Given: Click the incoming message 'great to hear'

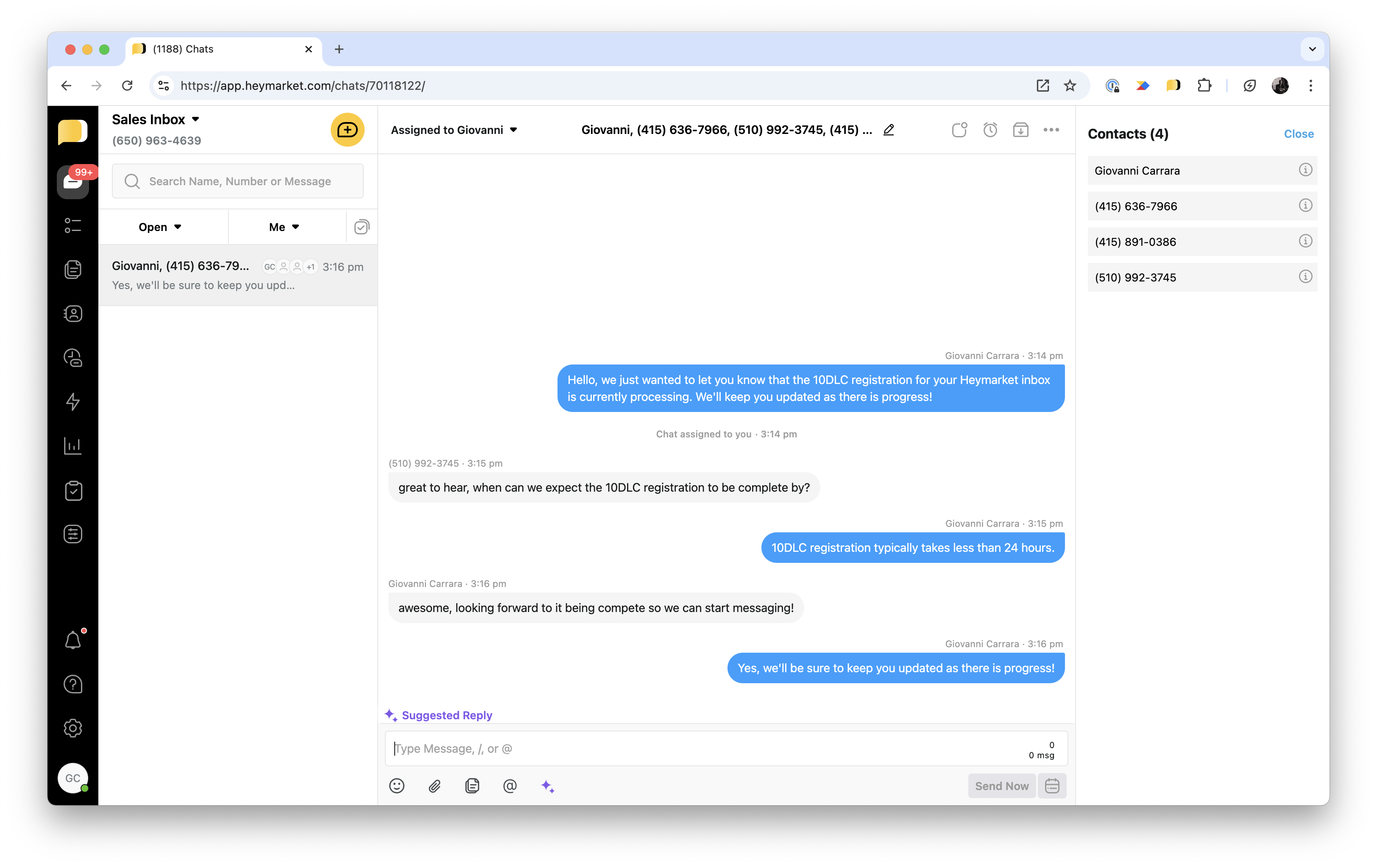Looking at the screenshot, I should tap(604, 488).
